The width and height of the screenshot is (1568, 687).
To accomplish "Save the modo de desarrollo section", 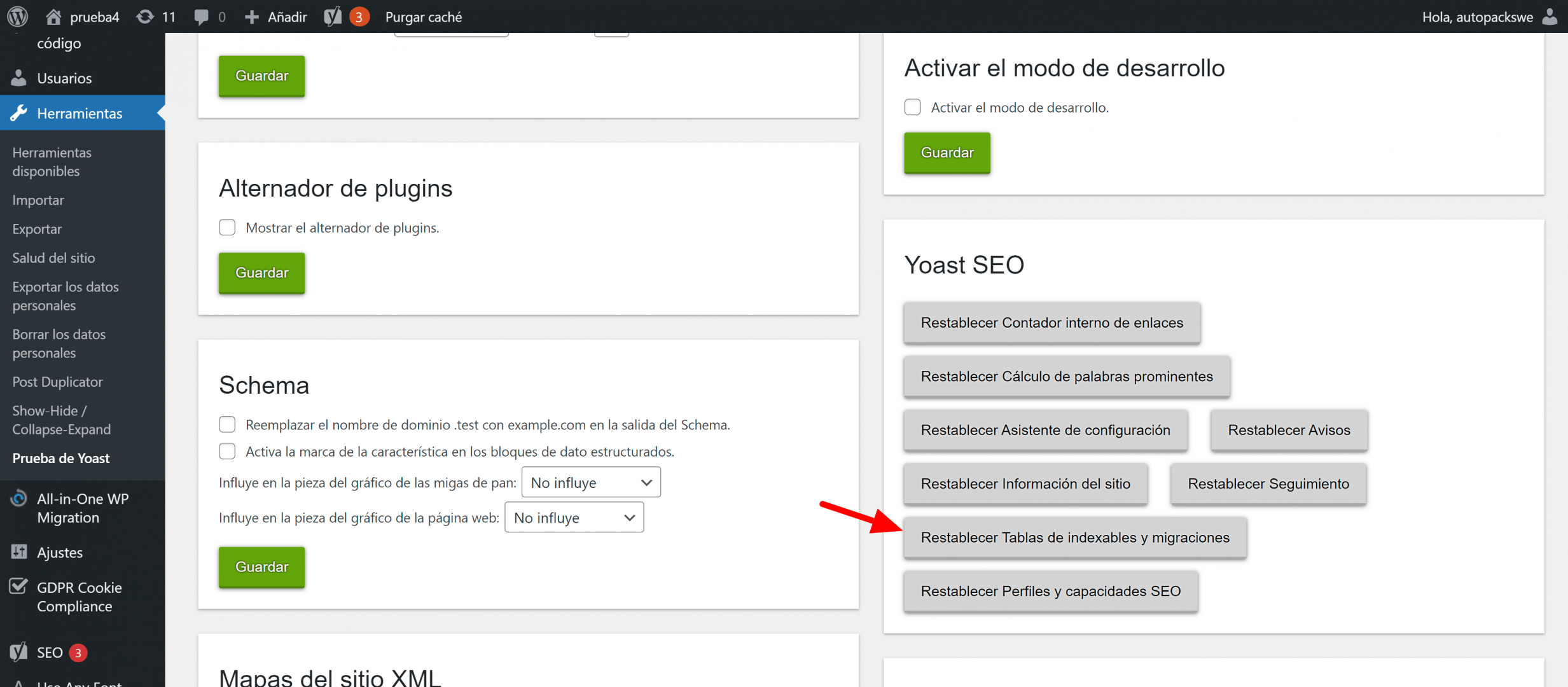I will coord(947,153).
